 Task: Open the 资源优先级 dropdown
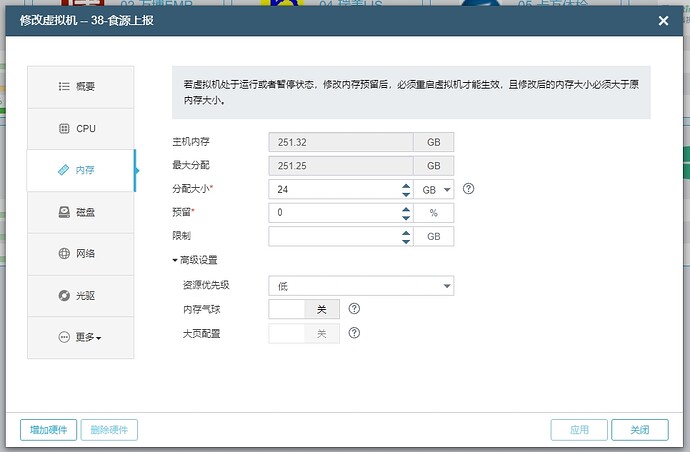[361, 286]
